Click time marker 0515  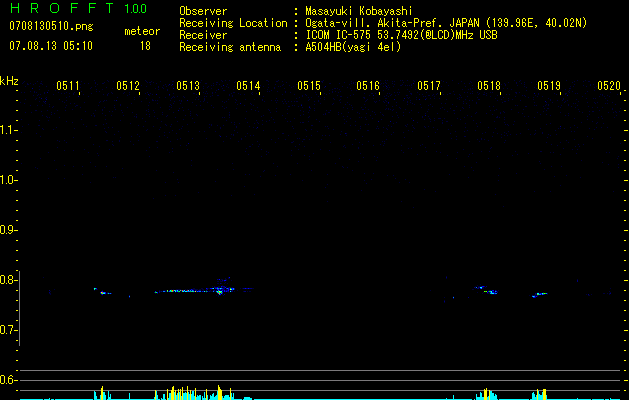click(x=309, y=86)
